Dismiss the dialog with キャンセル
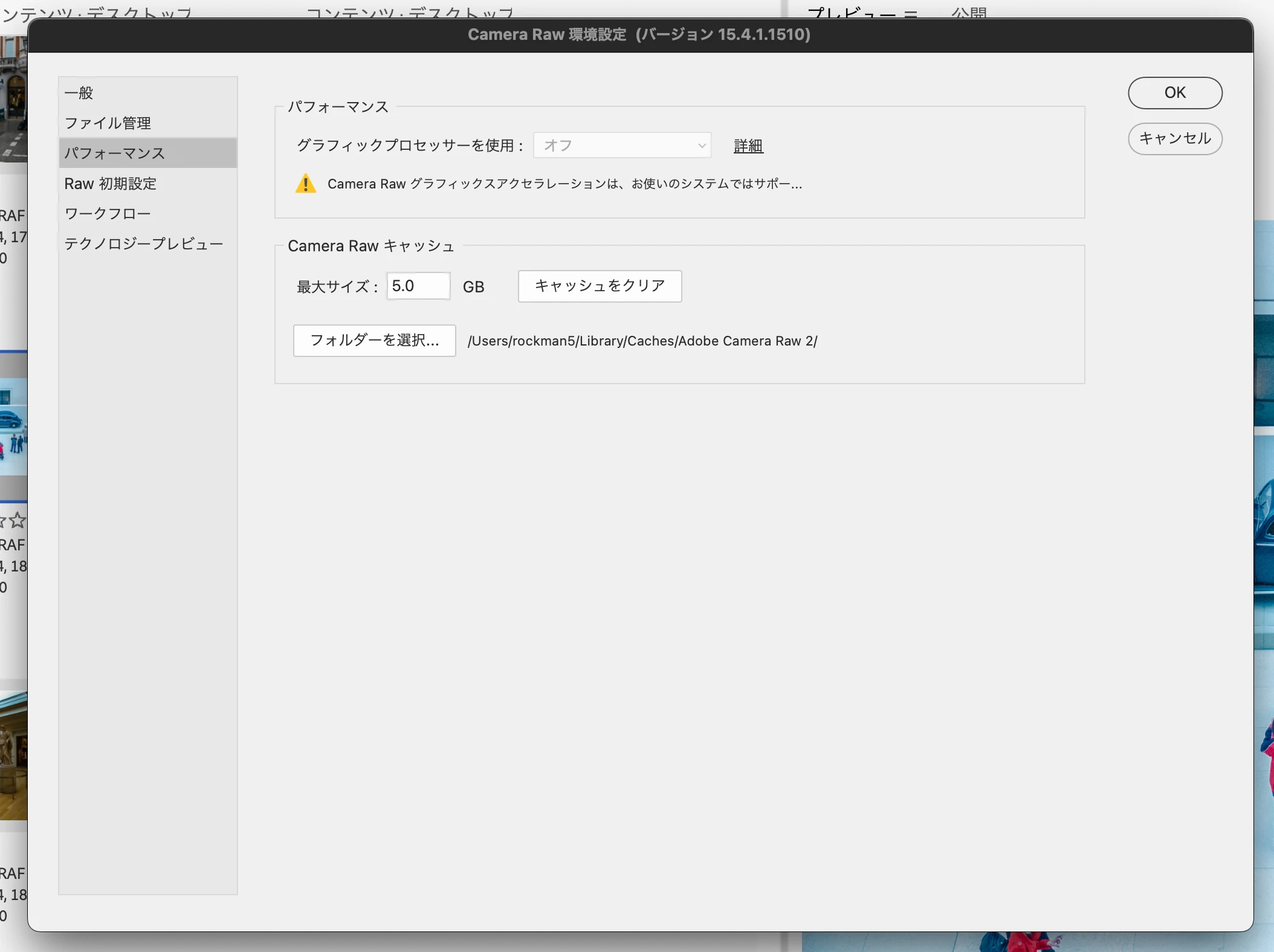Image resolution: width=1274 pixels, height=952 pixels. coord(1174,139)
